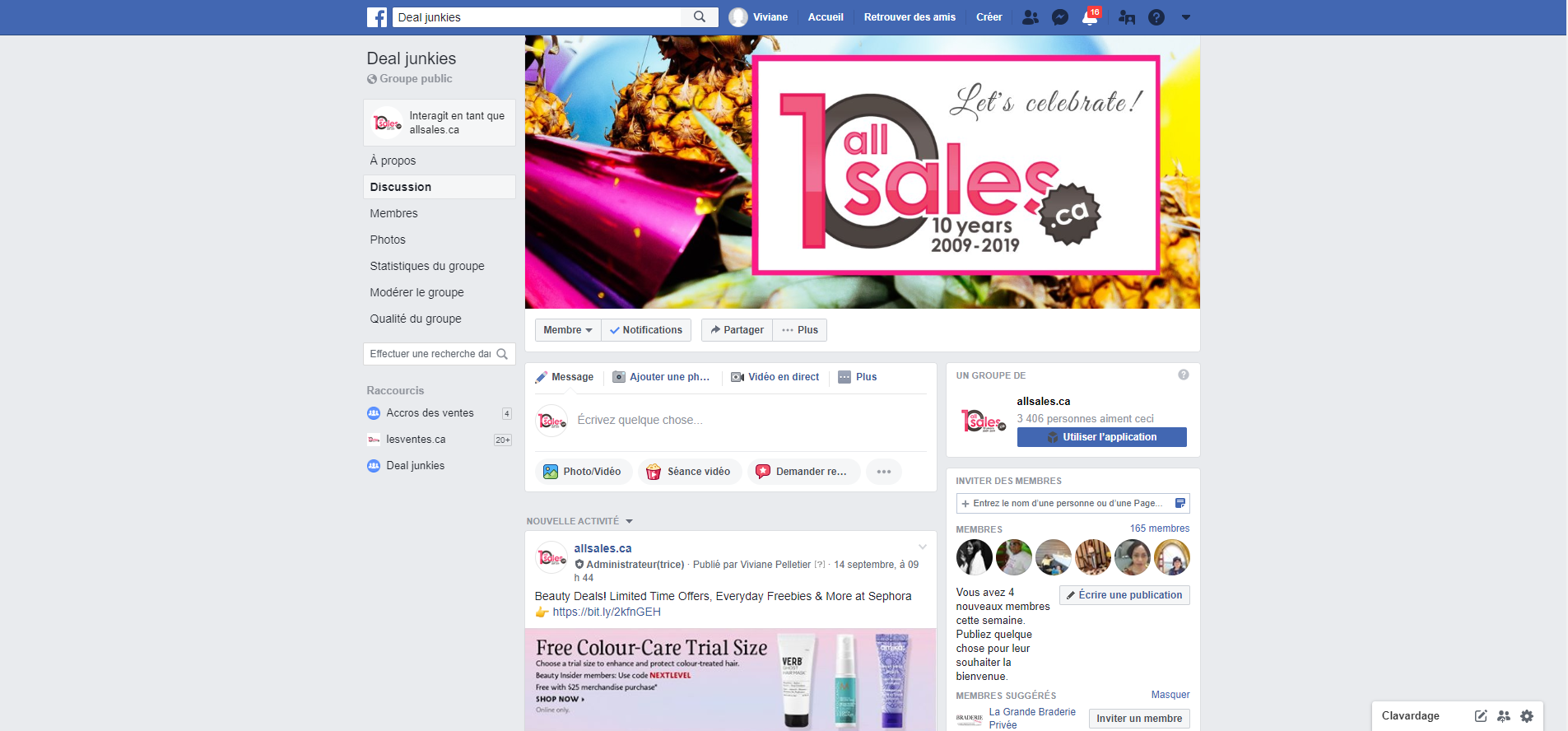
Task: Click the Deal junkies group title
Action: point(412,58)
